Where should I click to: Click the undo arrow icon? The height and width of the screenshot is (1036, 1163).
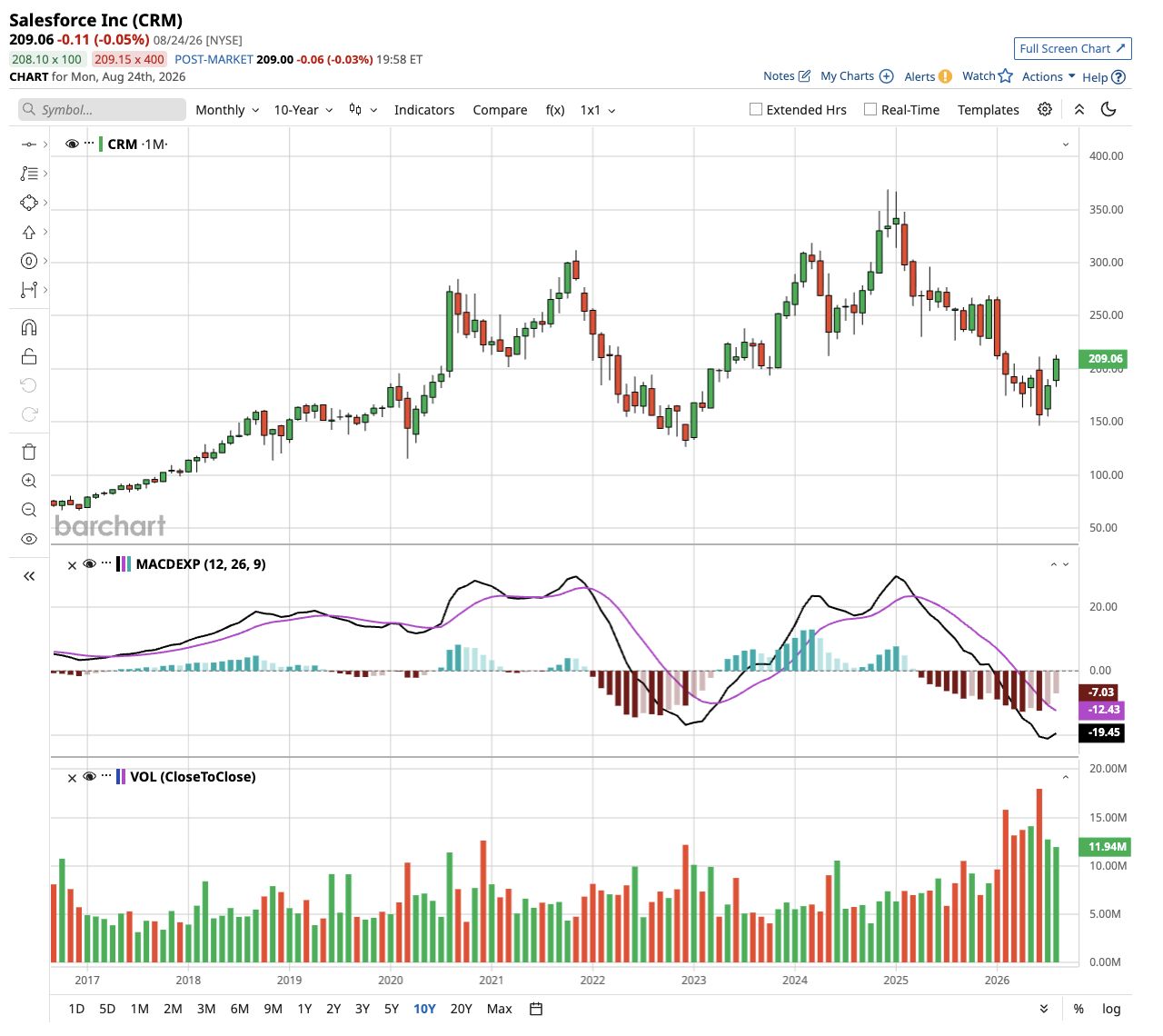click(x=29, y=385)
